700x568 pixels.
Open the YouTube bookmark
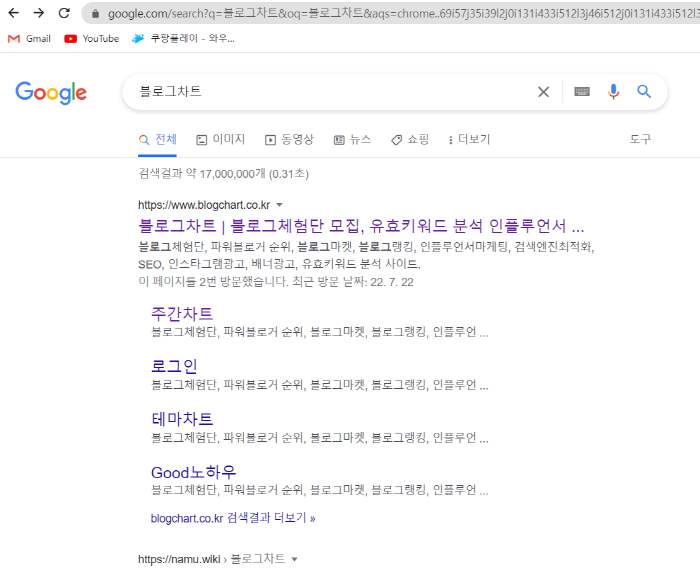tap(92, 39)
